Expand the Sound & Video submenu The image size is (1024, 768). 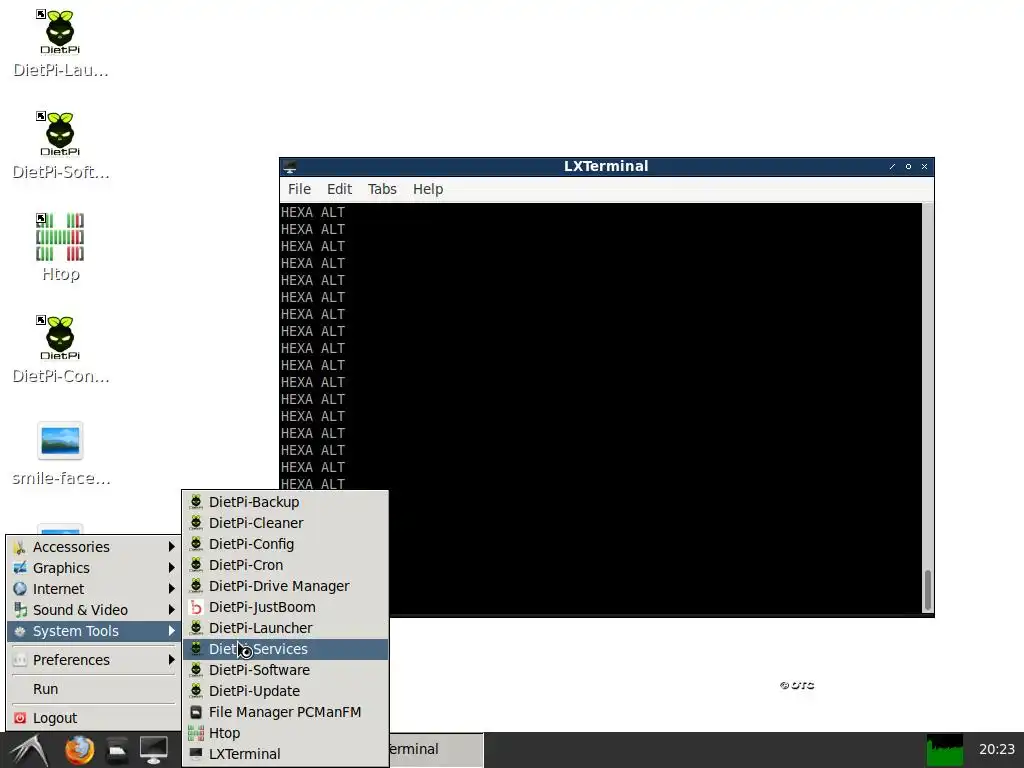94,609
